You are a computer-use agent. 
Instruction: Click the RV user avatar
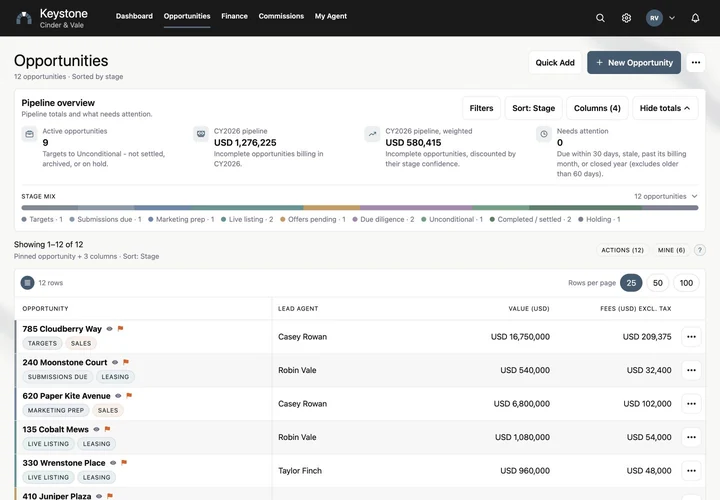[x=654, y=18]
